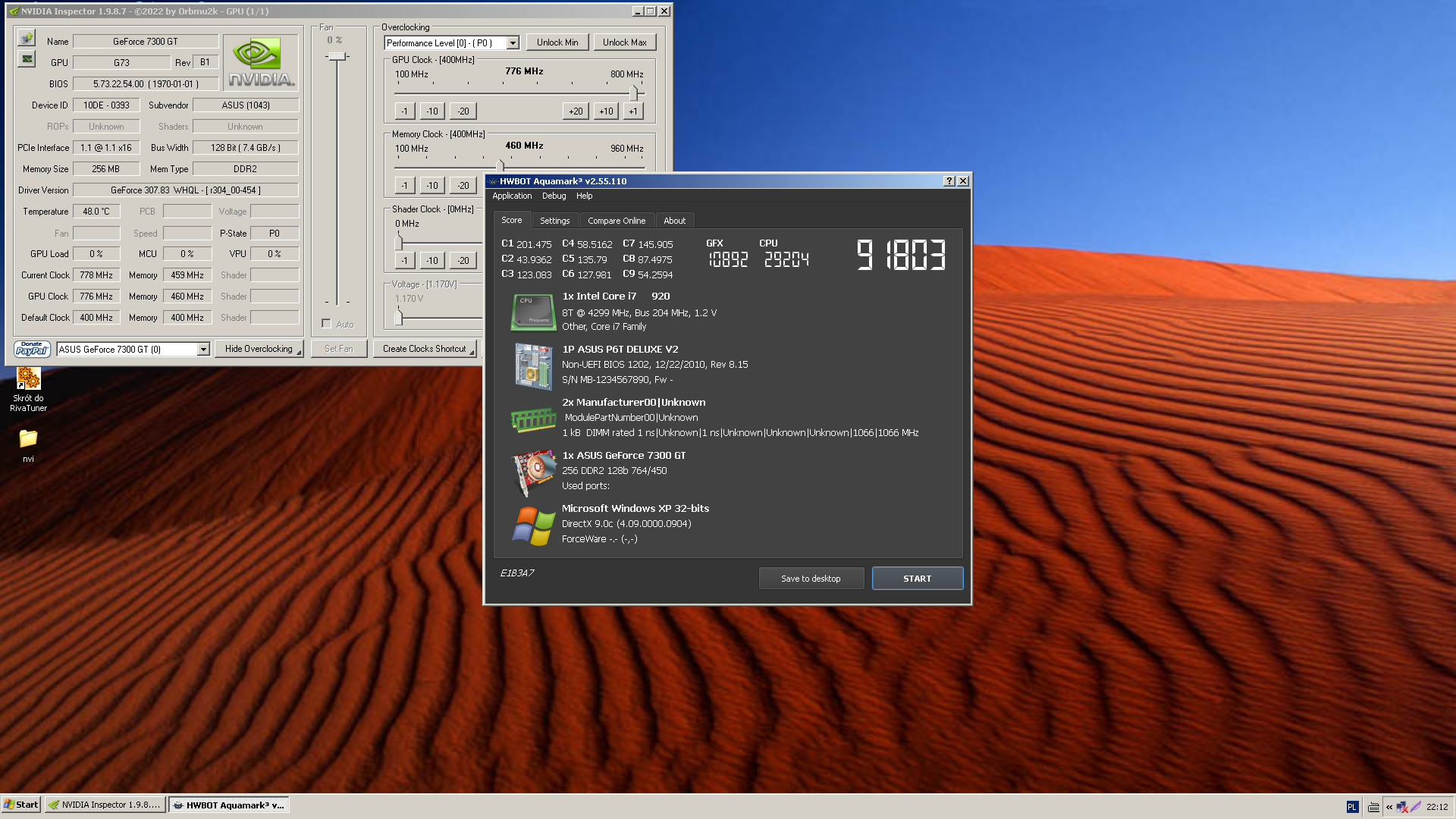The image size is (1456, 819).
Task: Click the graphics card icon in Aquamark
Action: [x=534, y=472]
